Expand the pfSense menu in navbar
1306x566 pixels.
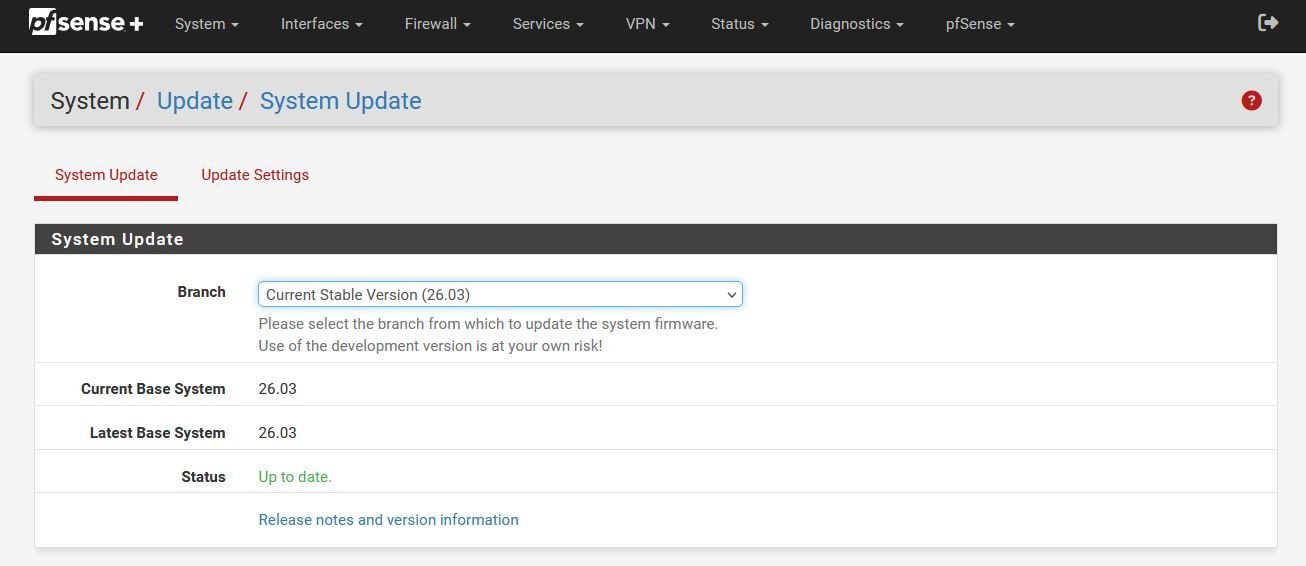click(979, 24)
